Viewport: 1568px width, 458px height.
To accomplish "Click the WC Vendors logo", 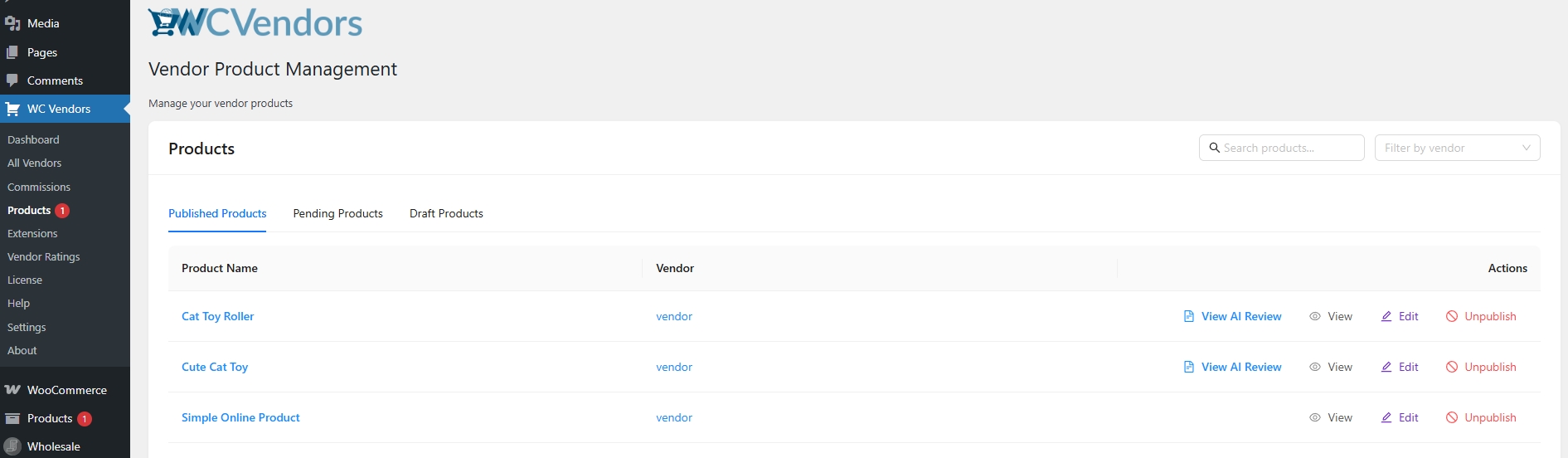I will pos(255,23).
